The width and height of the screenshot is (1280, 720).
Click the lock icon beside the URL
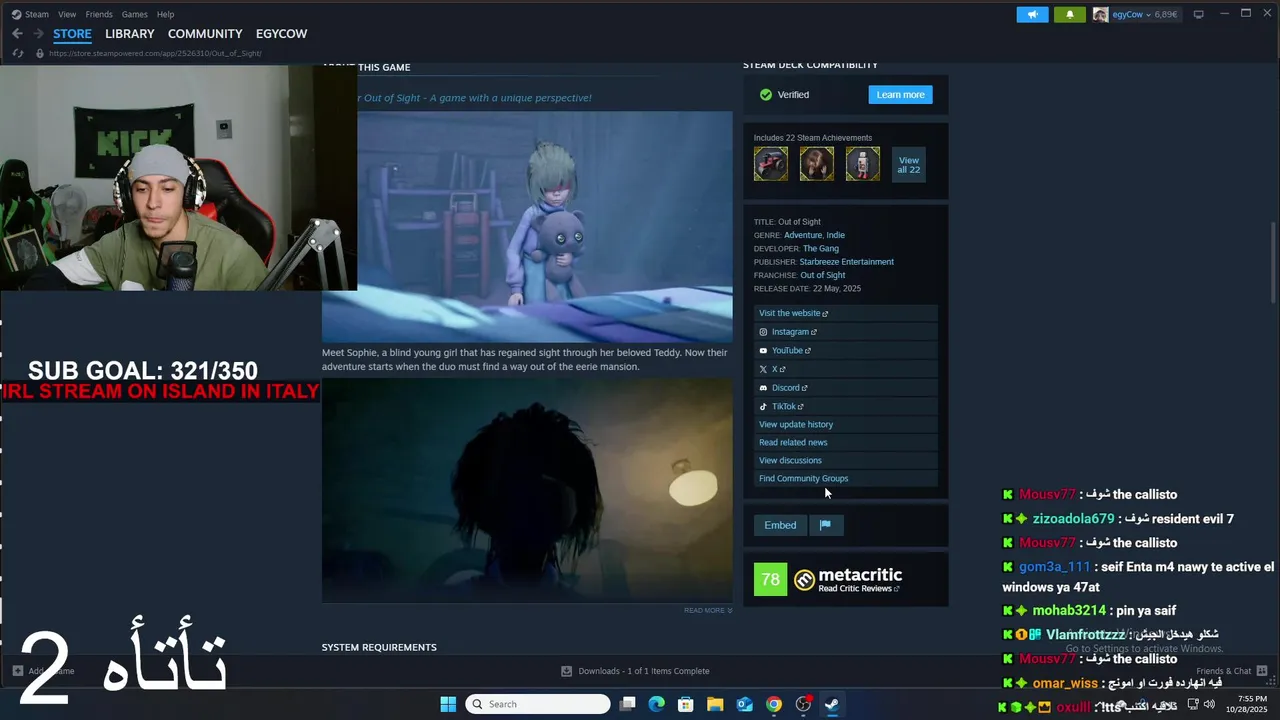point(39,53)
